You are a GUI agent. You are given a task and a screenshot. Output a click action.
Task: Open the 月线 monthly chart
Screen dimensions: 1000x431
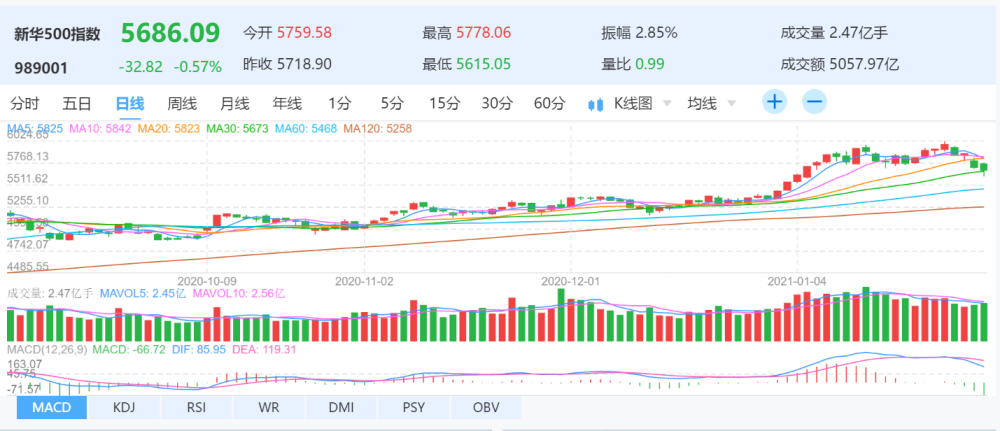pyautogui.click(x=235, y=103)
